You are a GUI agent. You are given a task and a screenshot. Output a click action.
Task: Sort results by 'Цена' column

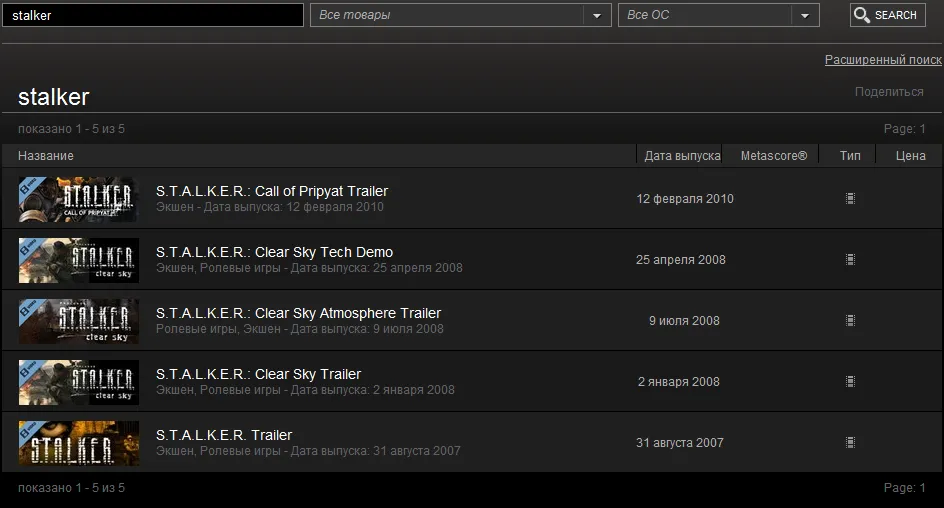(x=910, y=156)
